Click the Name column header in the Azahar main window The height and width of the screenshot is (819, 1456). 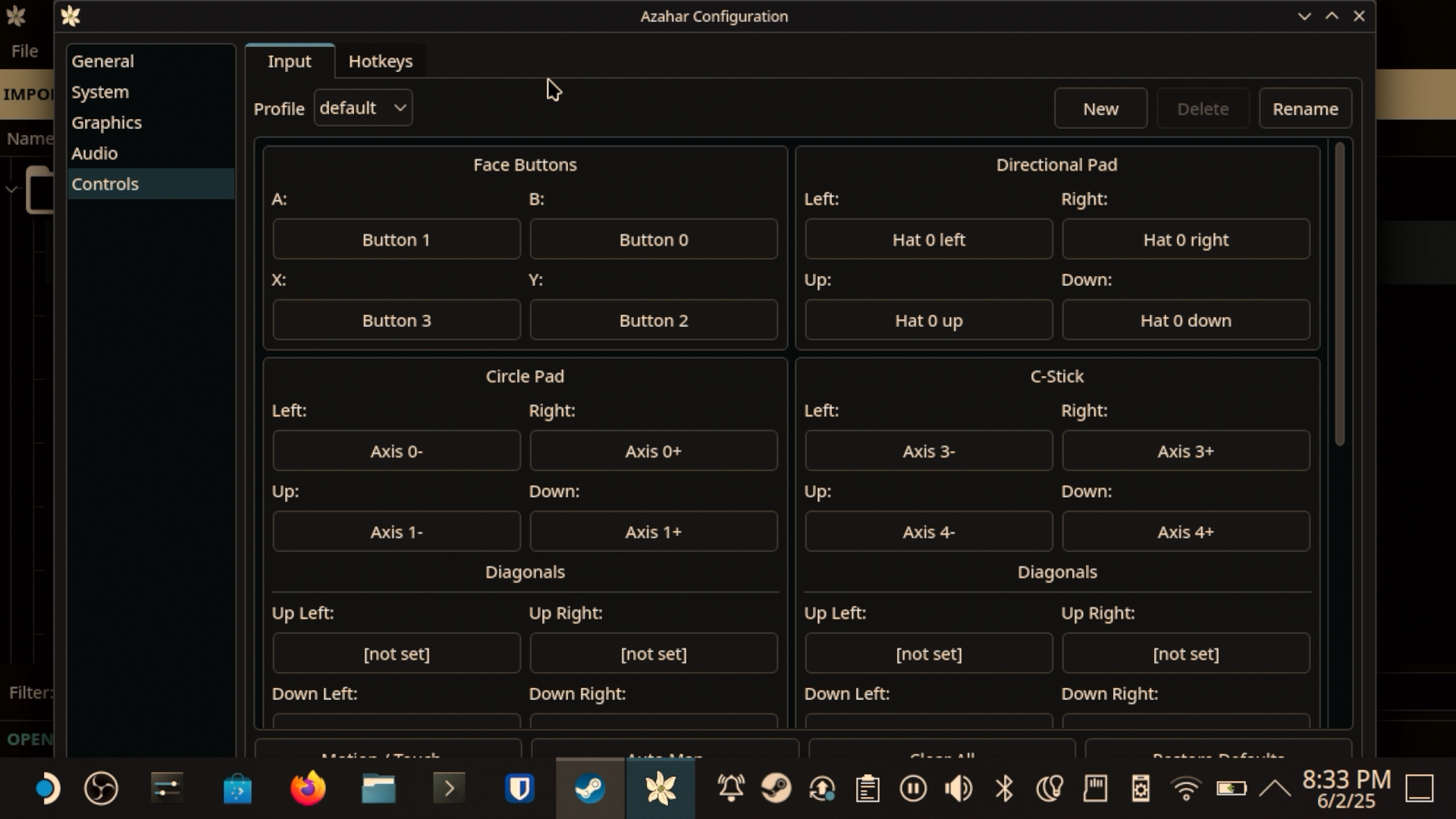[x=30, y=139]
